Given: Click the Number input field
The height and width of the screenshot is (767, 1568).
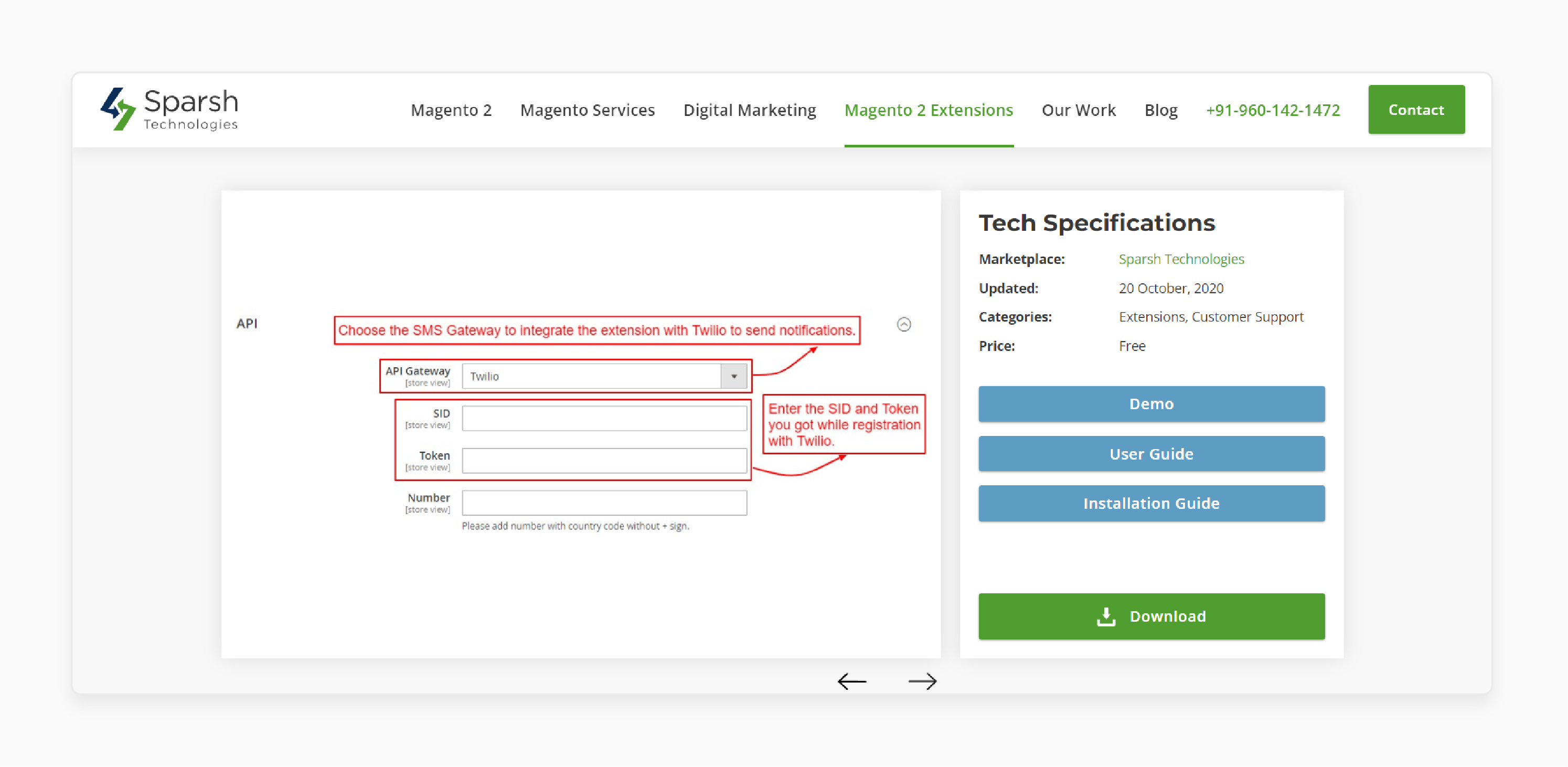Looking at the screenshot, I should click(604, 503).
